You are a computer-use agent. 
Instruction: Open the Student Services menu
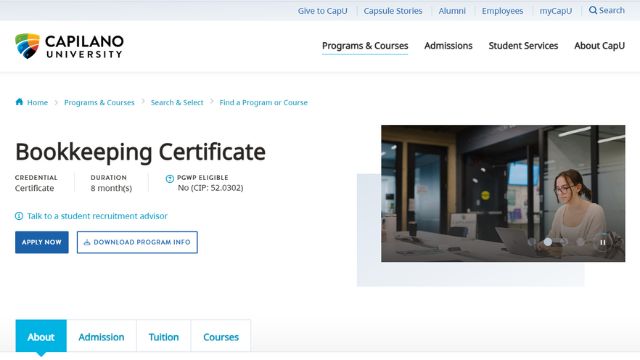[x=523, y=46]
